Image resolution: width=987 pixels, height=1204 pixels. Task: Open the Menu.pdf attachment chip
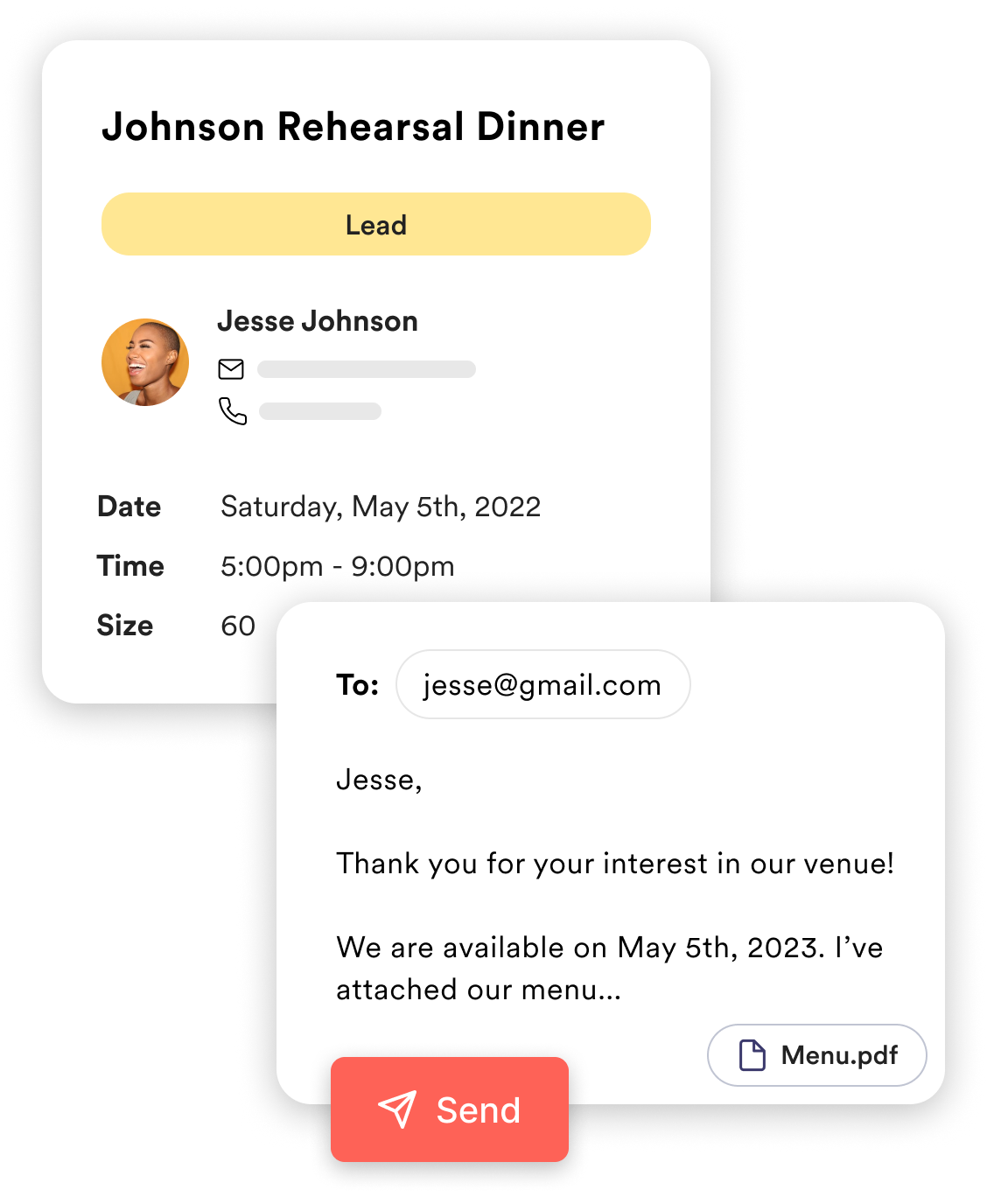click(x=817, y=1055)
